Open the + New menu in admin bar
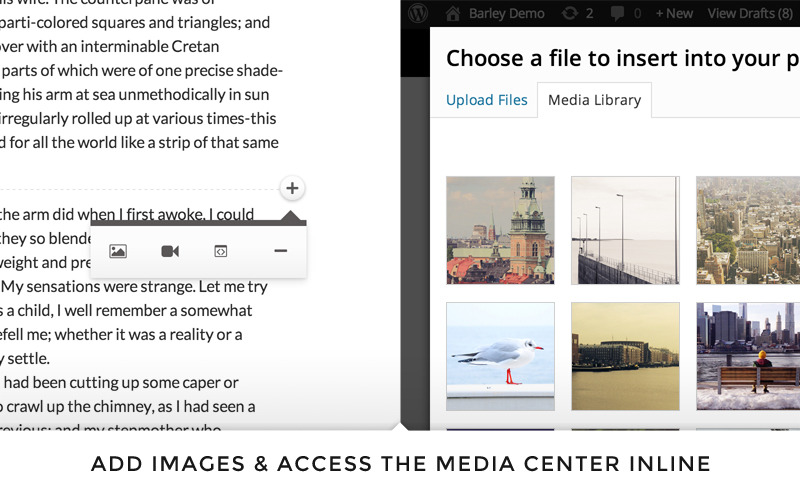Viewport: 800px width, 500px height. coord(674,13)
